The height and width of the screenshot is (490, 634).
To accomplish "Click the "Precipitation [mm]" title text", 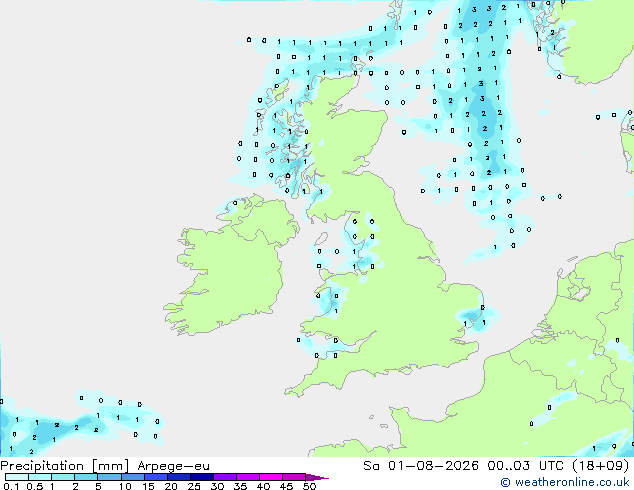I will tap(65, 466).
